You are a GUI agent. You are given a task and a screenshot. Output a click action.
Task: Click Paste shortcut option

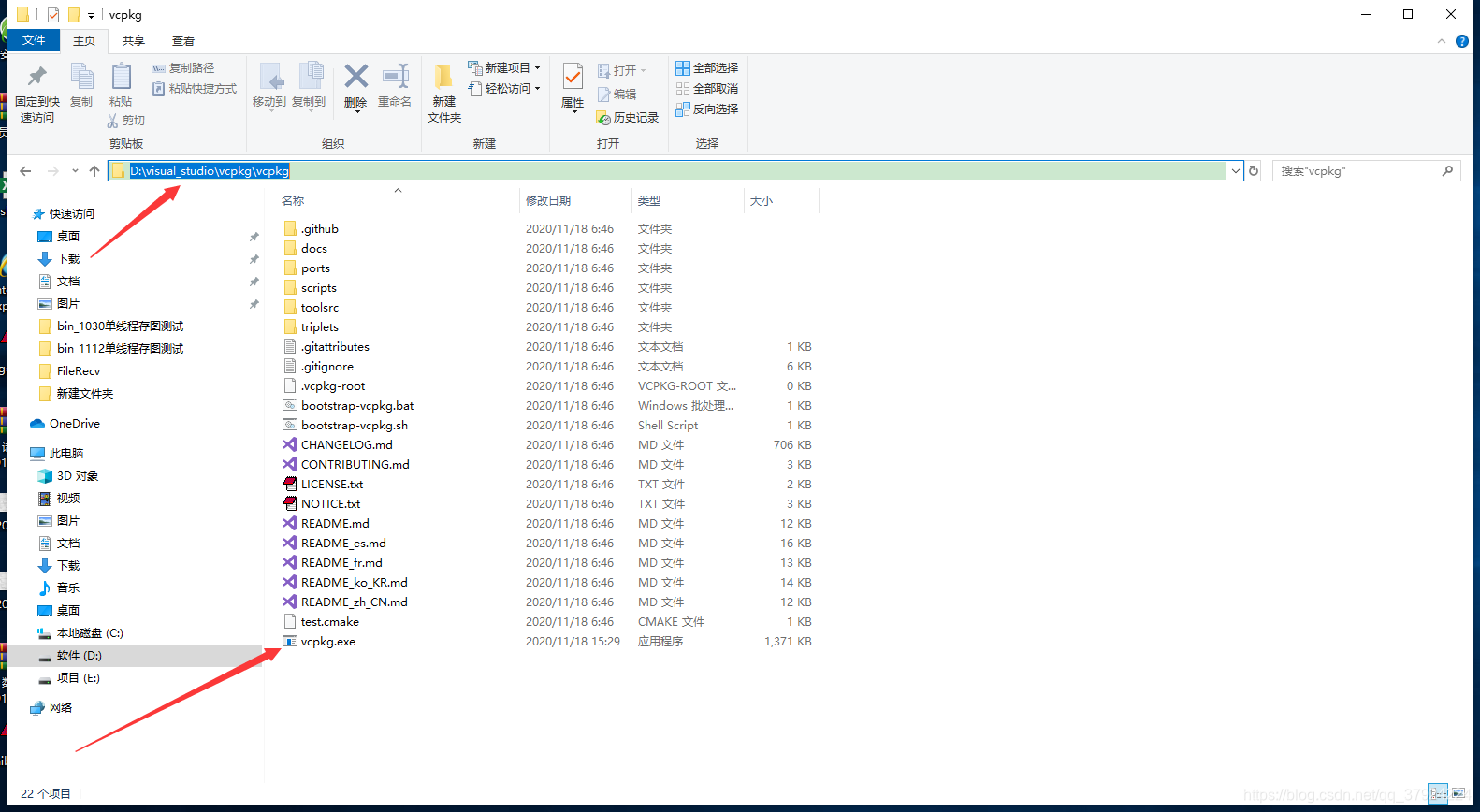pyautogui.click(x=195, y=88)
